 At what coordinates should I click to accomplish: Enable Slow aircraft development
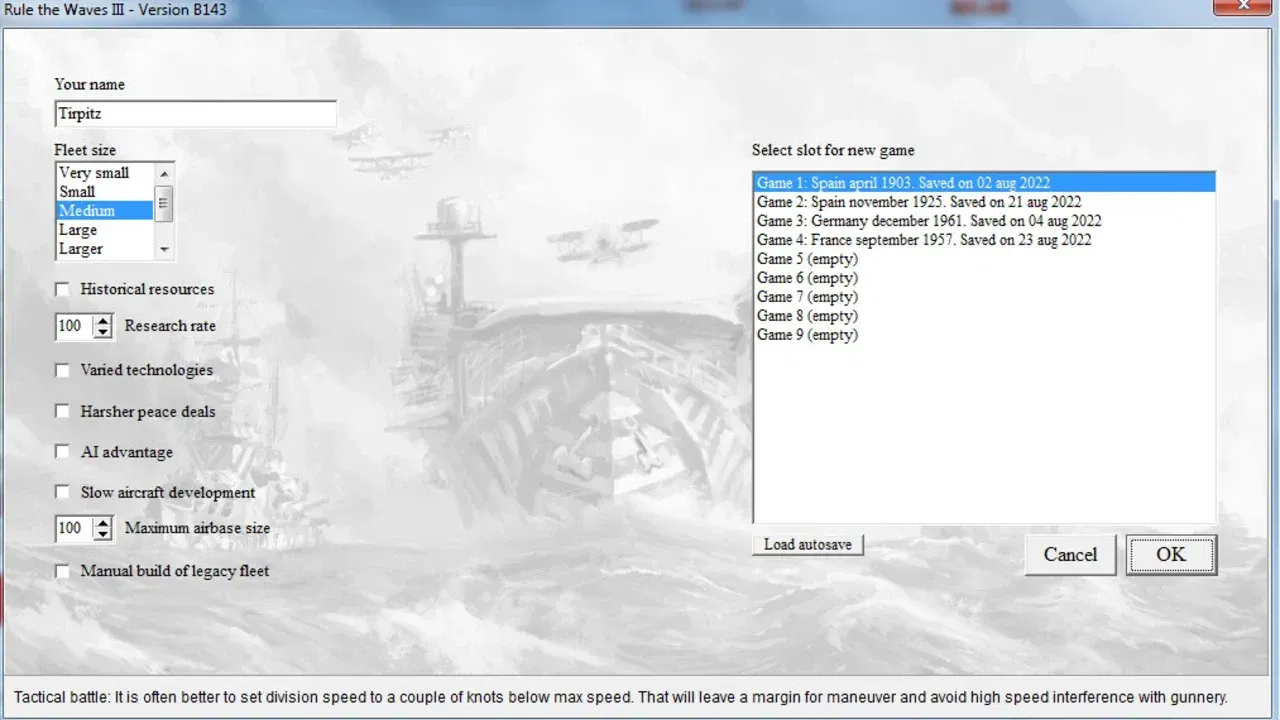(x=62, y=492)
